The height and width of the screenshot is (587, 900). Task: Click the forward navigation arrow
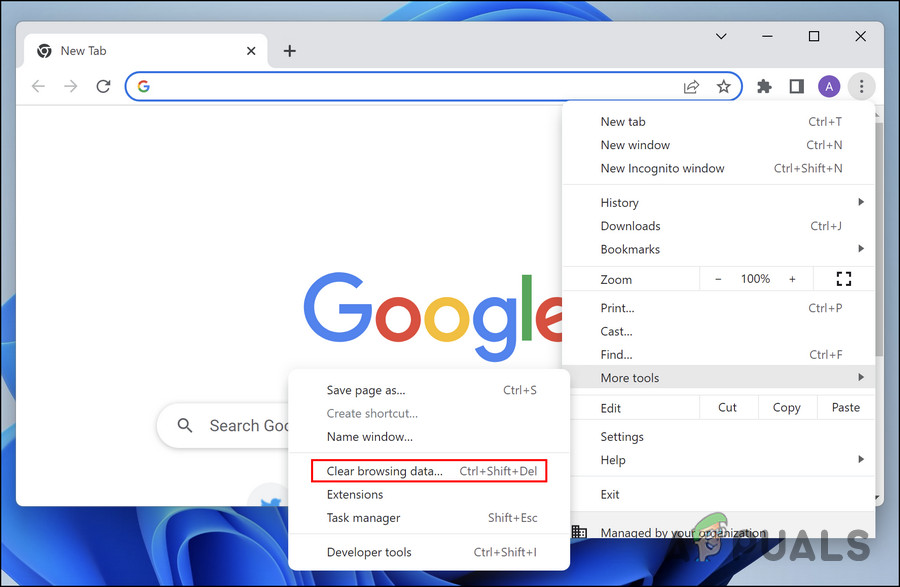pyautogui.click(x=71, y=86)
